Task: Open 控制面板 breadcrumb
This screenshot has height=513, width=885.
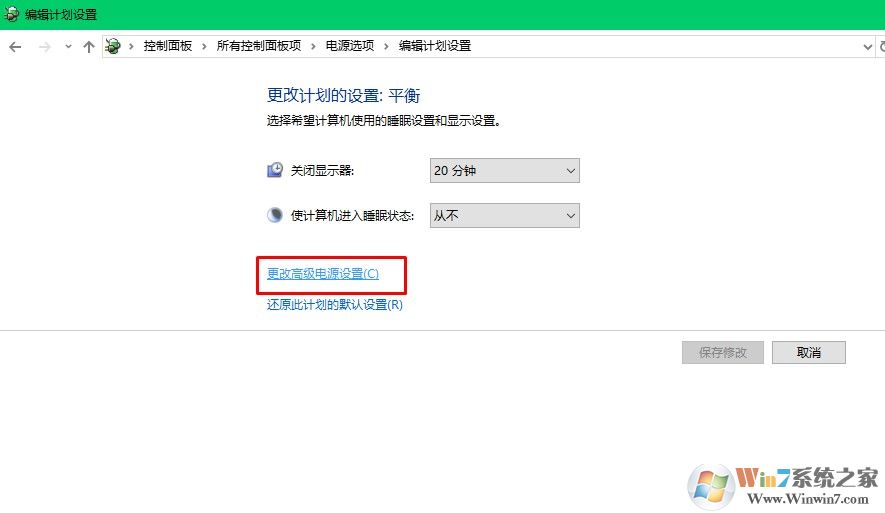Action: (x=168, y=46)
